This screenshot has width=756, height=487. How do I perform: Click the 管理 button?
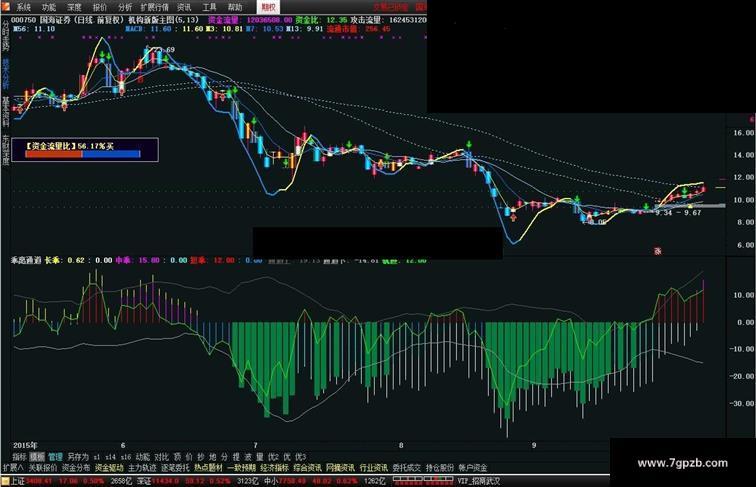55,456
